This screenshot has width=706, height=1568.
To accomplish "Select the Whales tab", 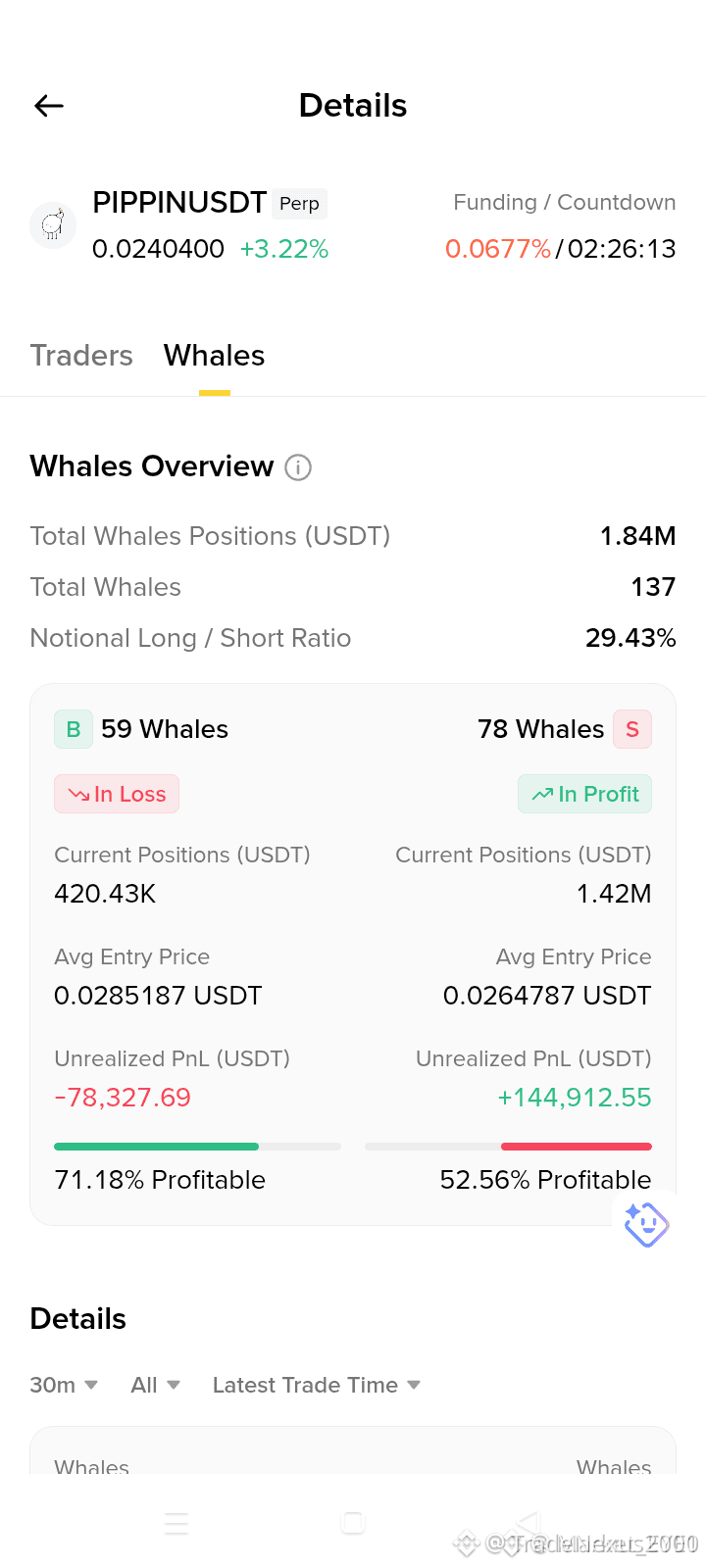I will click(x=215, y=355).
